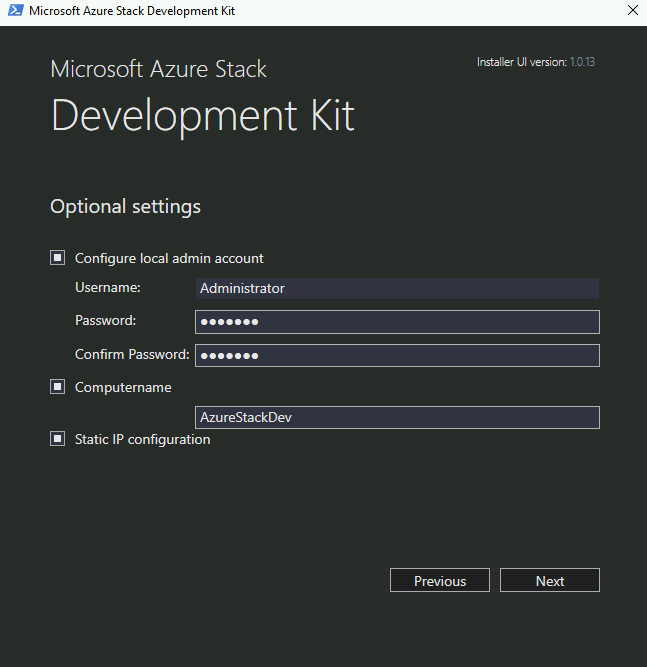Toggle the Computername checkbox
The width and height of the screenshot is (647, 667).
[57, 387]
